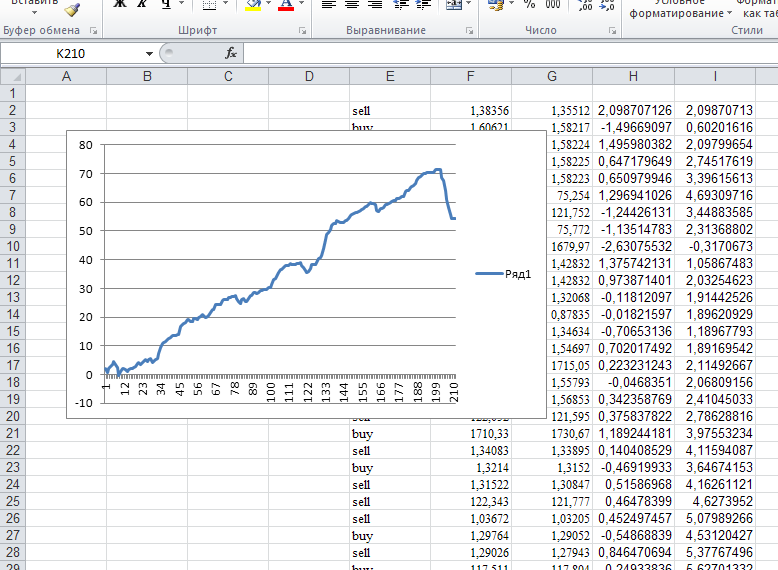Screen dimensions: 778x570
Task: Apply accounting number format icon
Action: click(496, 4)
